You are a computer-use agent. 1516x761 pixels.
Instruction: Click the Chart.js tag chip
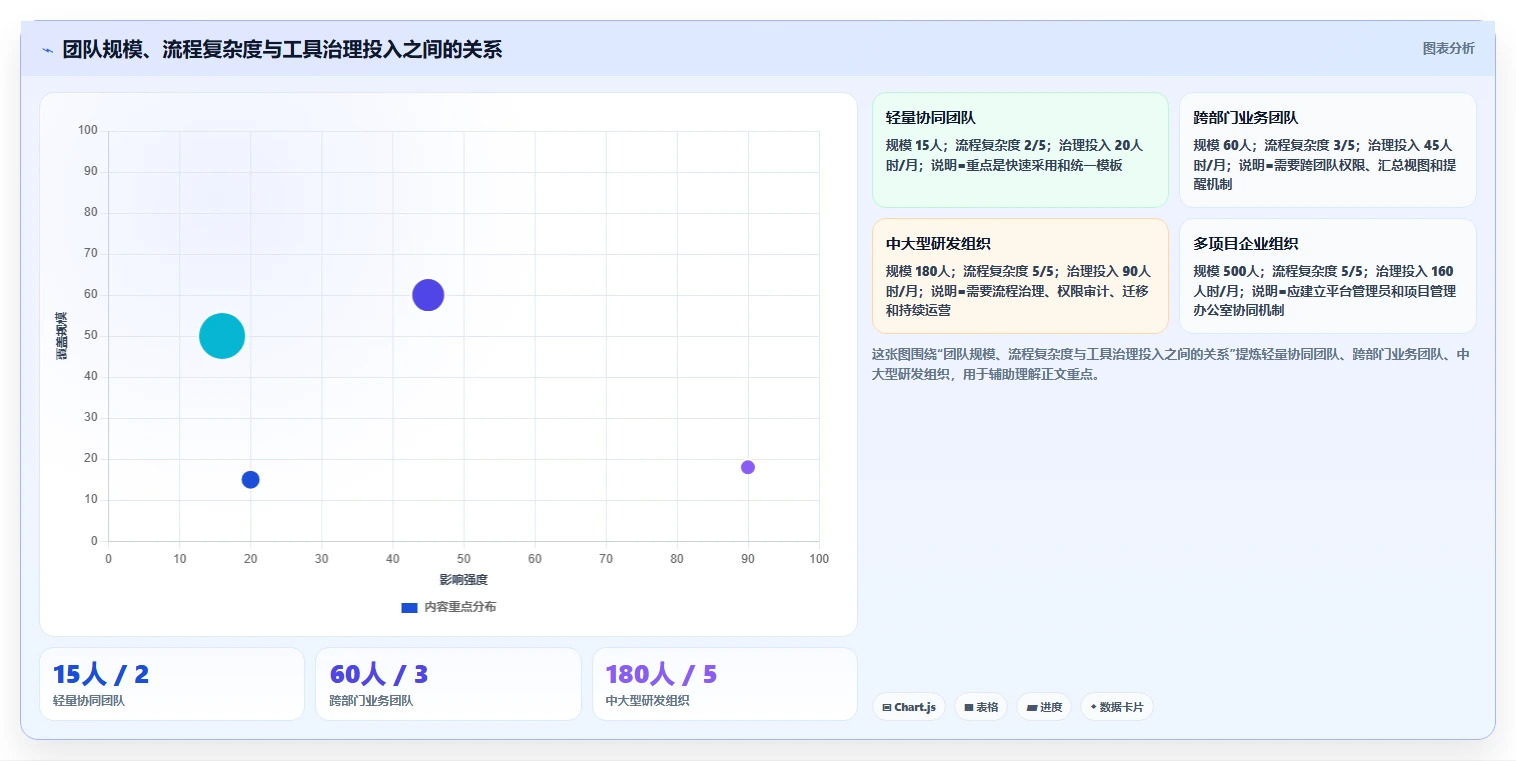tap(909, 707)
